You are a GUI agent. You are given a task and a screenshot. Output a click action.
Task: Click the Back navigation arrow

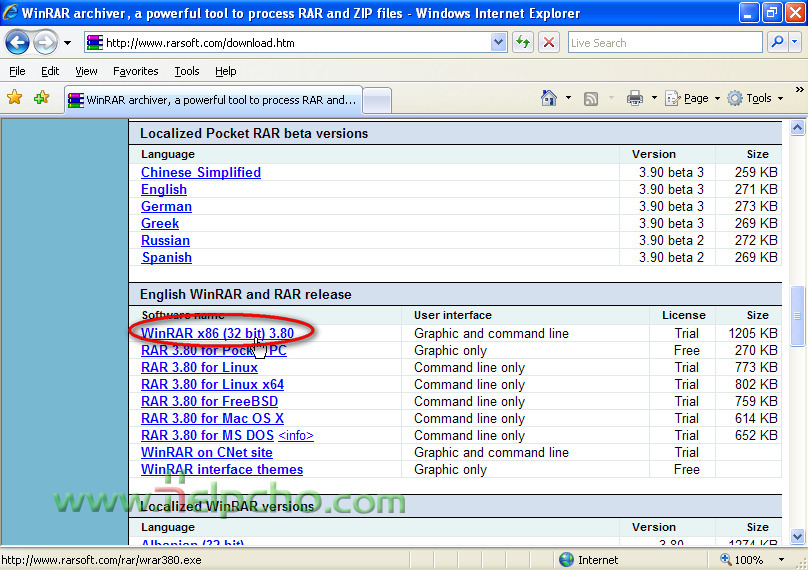18,43
